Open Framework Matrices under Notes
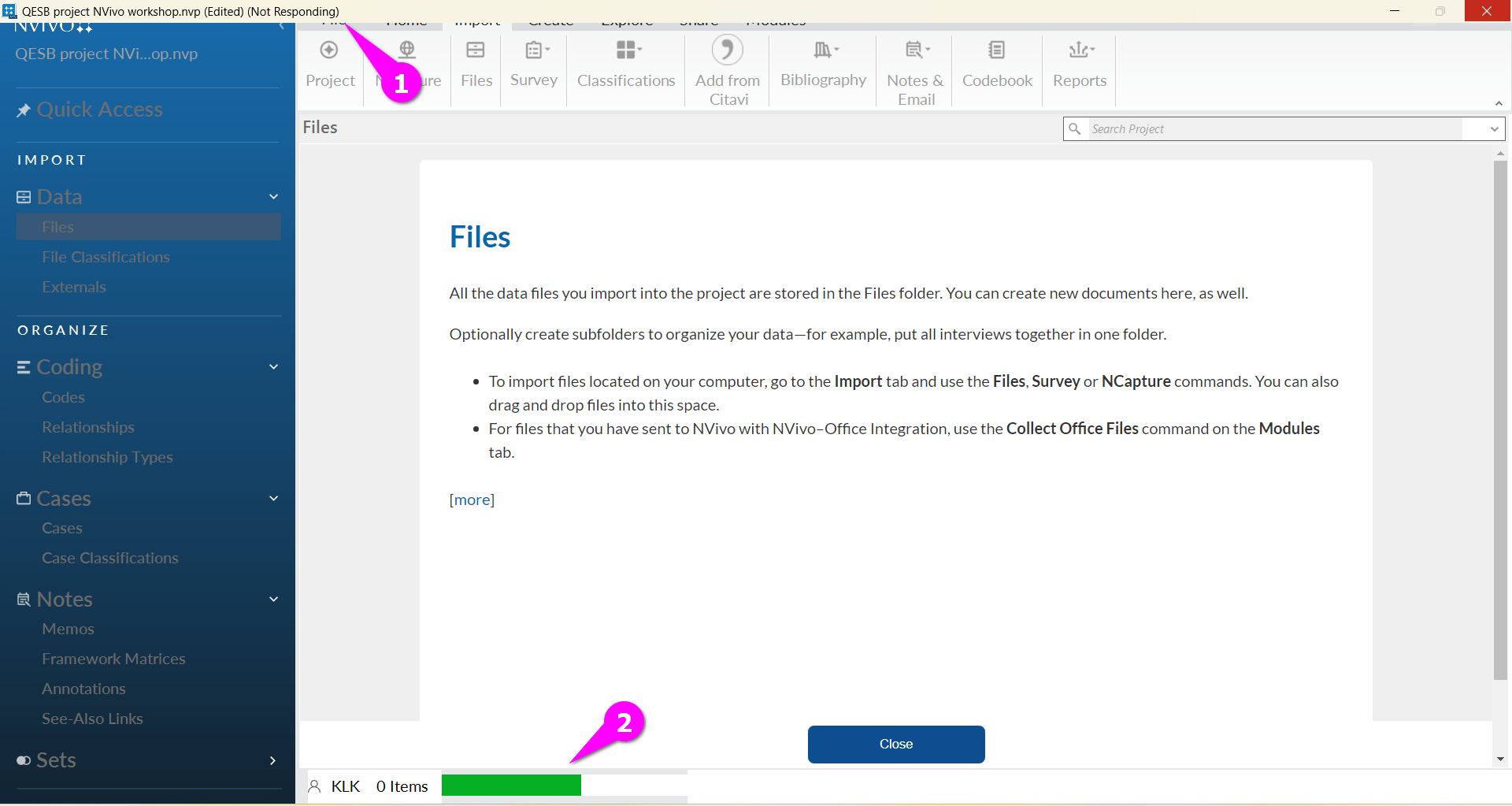 pyautogui.click(x=113, y=659)
